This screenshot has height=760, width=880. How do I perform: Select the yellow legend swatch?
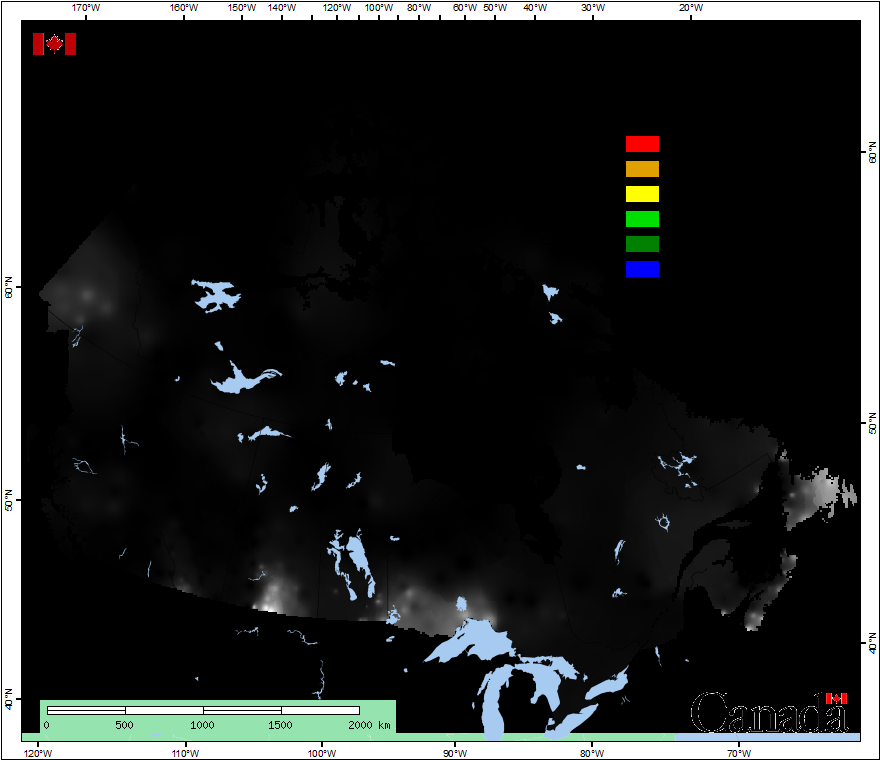pos(642,194)
